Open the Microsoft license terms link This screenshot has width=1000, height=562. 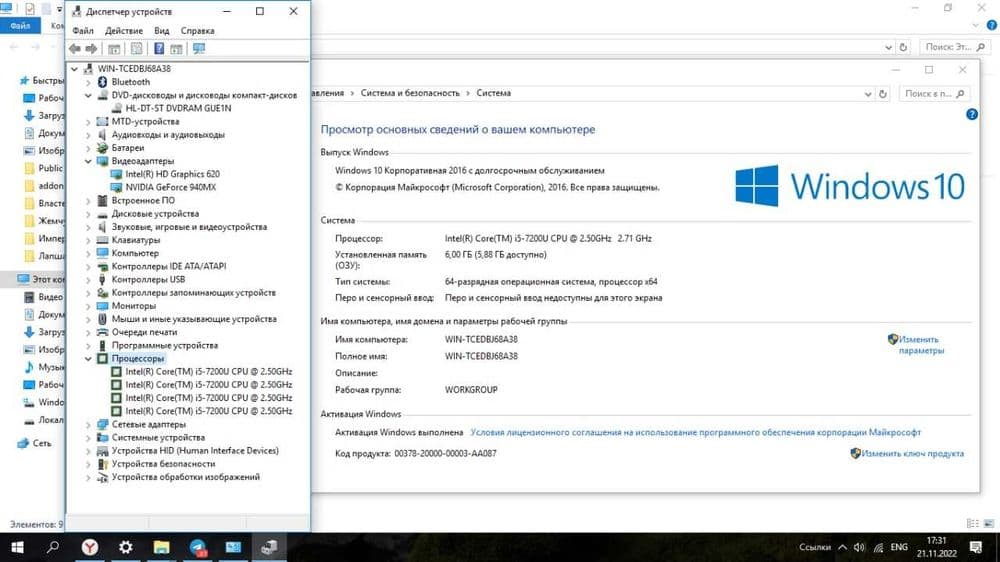point(695,433)
